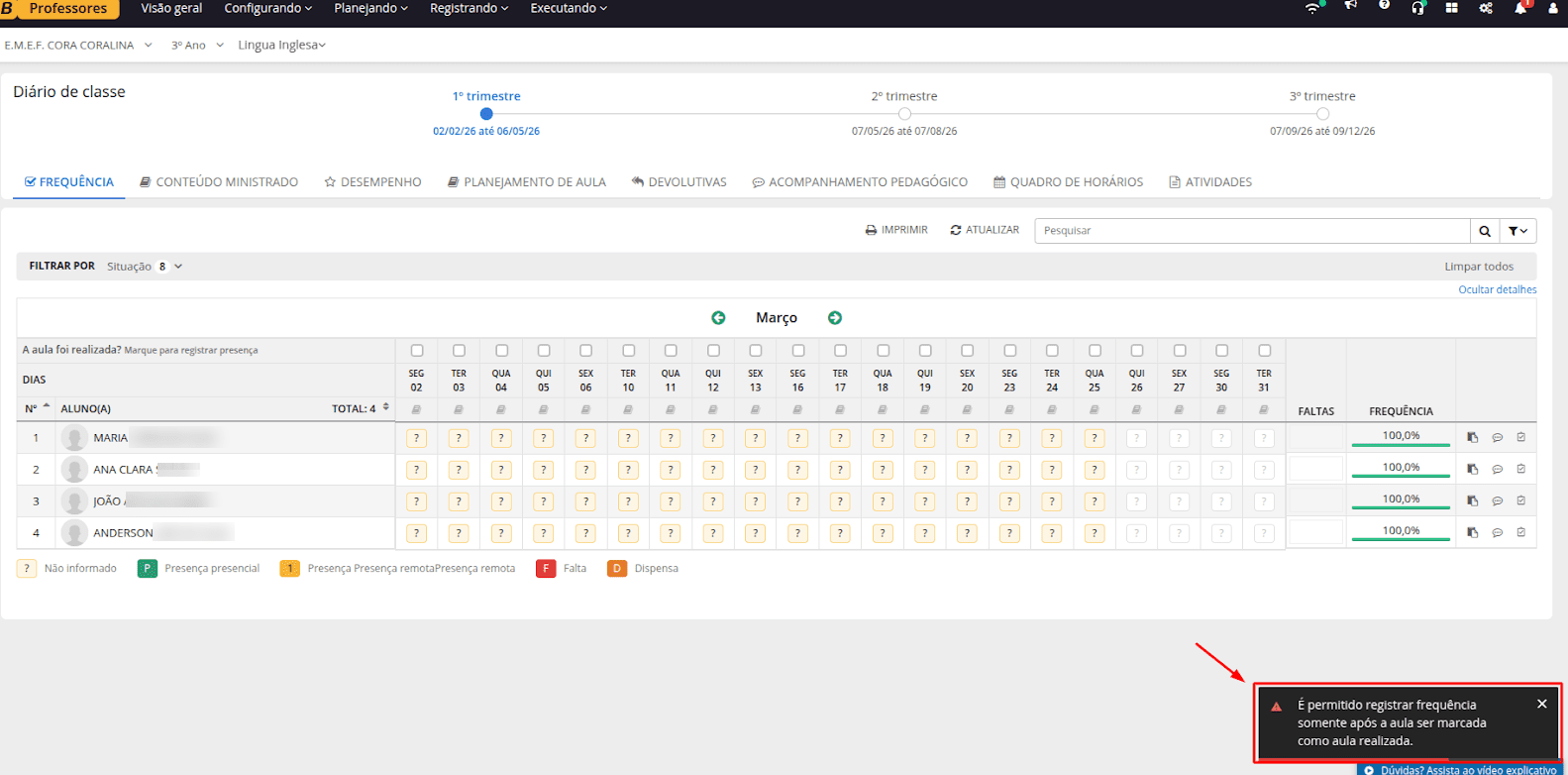This screenshot has height=775, width=1568.
Task: Select the 2º trimestre timeline marker
Action: pyautogui.click(x=904, y=114)
